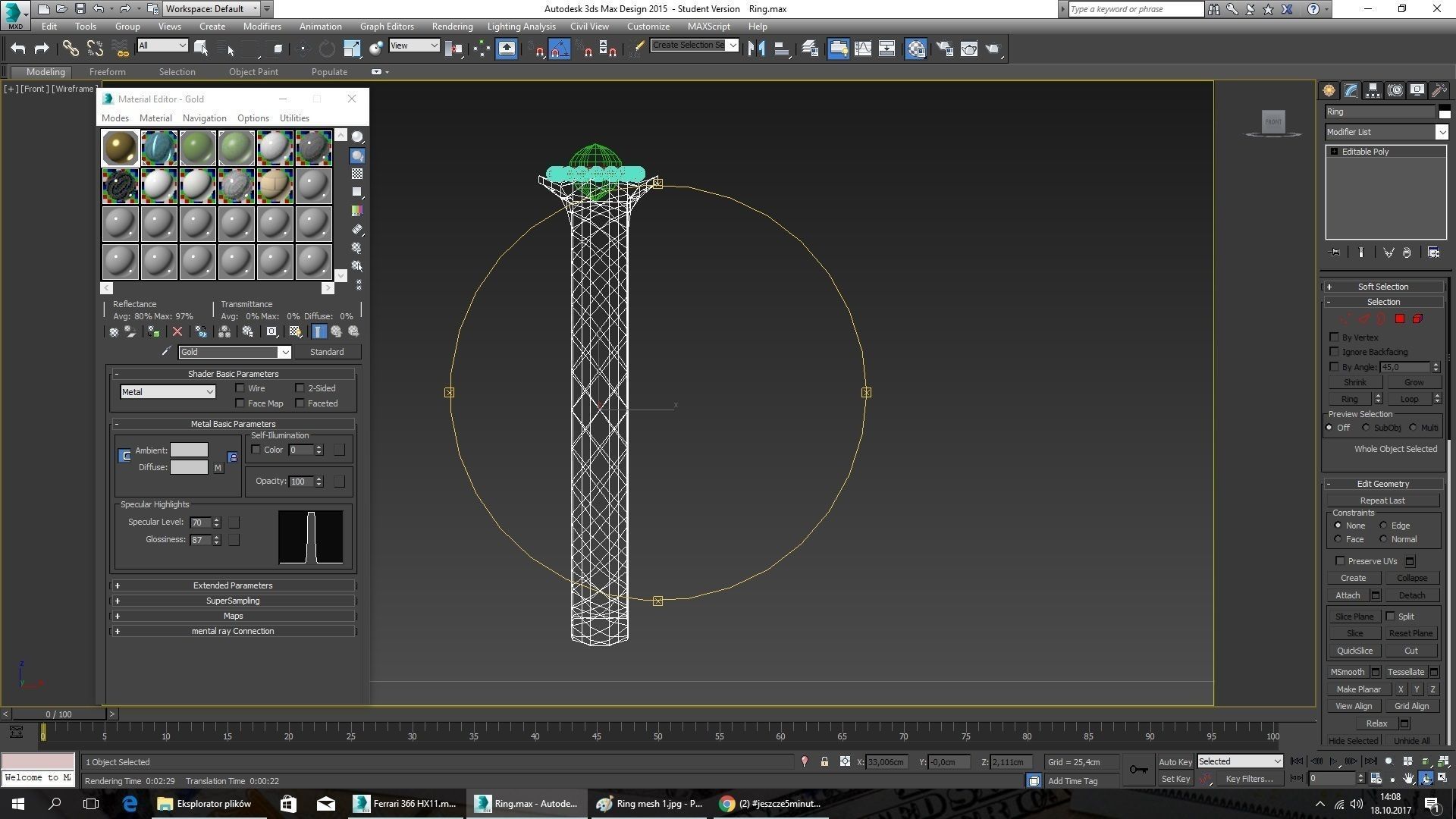This screenshot has height=819, width=1456.
Task: Toggle checker Background in Material Editor
Action: pyautogui.click(x=357, y=174)
